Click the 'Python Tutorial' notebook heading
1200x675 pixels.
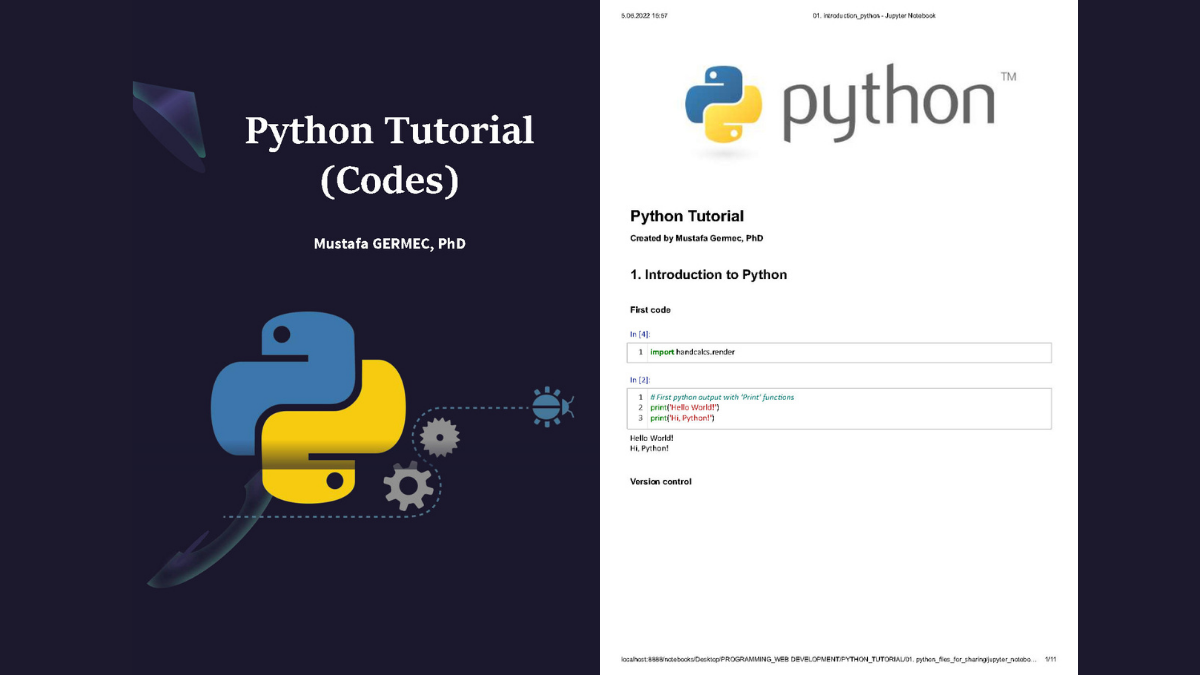(687, 216)
